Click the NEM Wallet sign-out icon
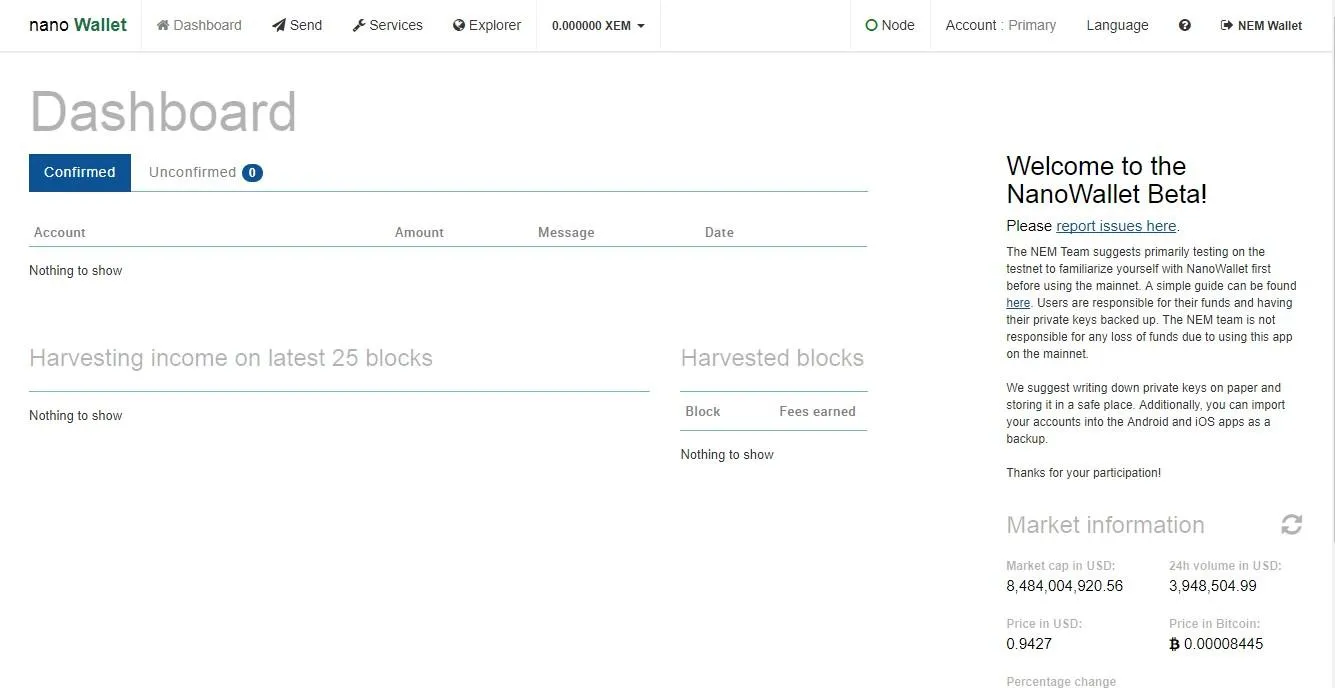 coord(1226,25)
